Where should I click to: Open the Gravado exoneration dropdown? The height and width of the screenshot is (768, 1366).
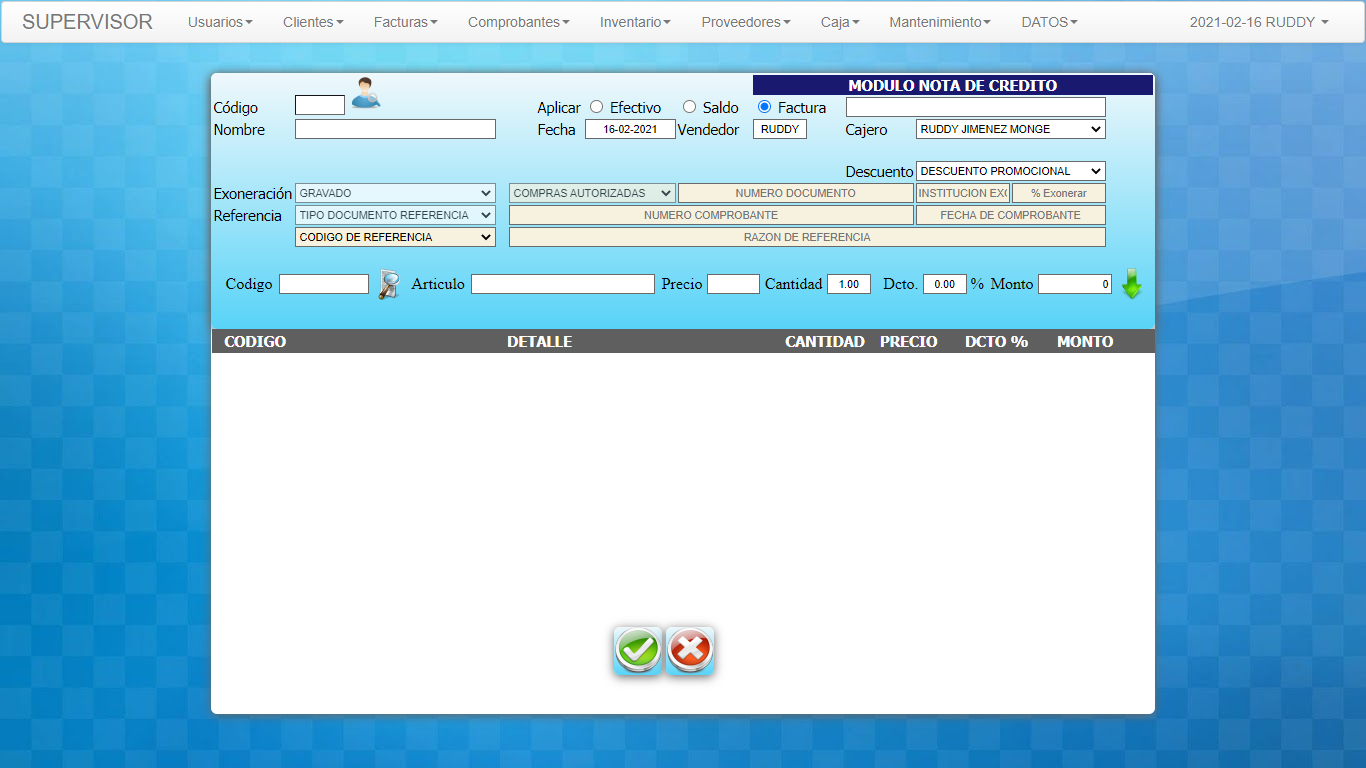[395, 193]
